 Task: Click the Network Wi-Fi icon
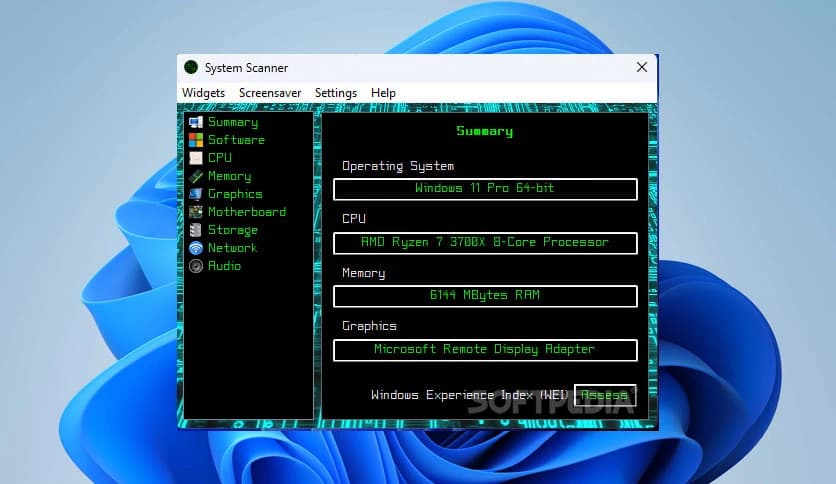[x=196, y=248]
